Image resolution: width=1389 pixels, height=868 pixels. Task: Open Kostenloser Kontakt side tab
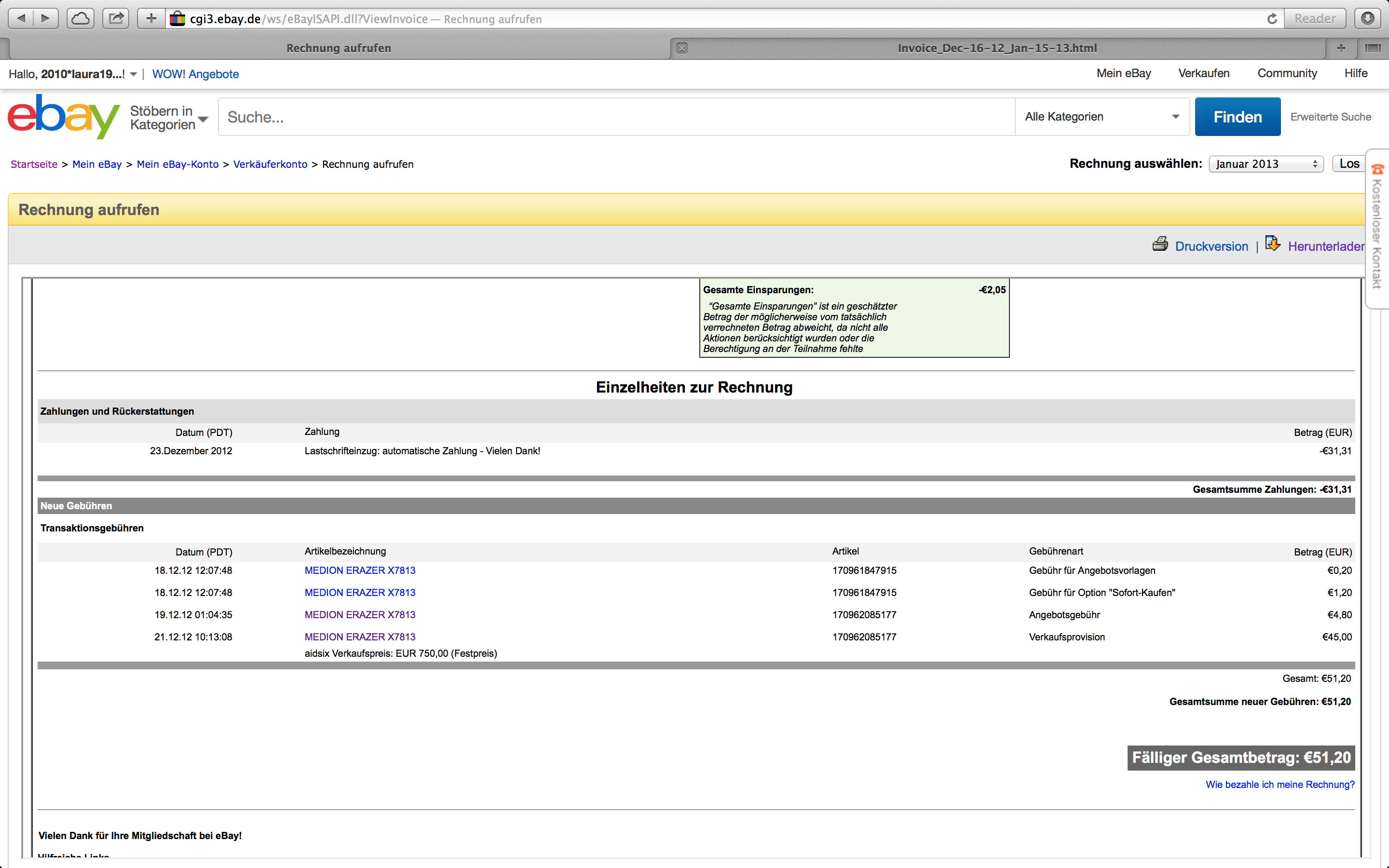click(x=1377, y=229)
